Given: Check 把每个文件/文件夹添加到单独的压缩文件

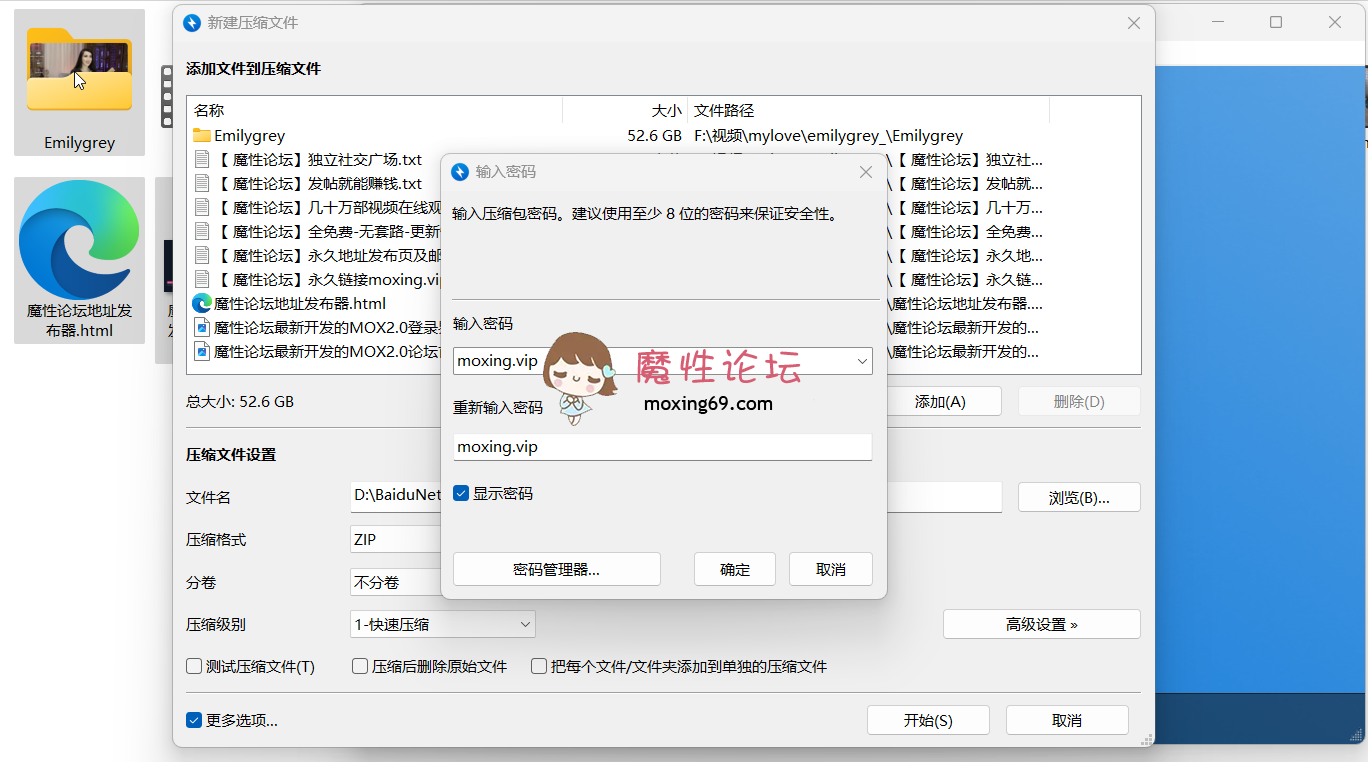Looking at the screenshot, I should (539, 666).
